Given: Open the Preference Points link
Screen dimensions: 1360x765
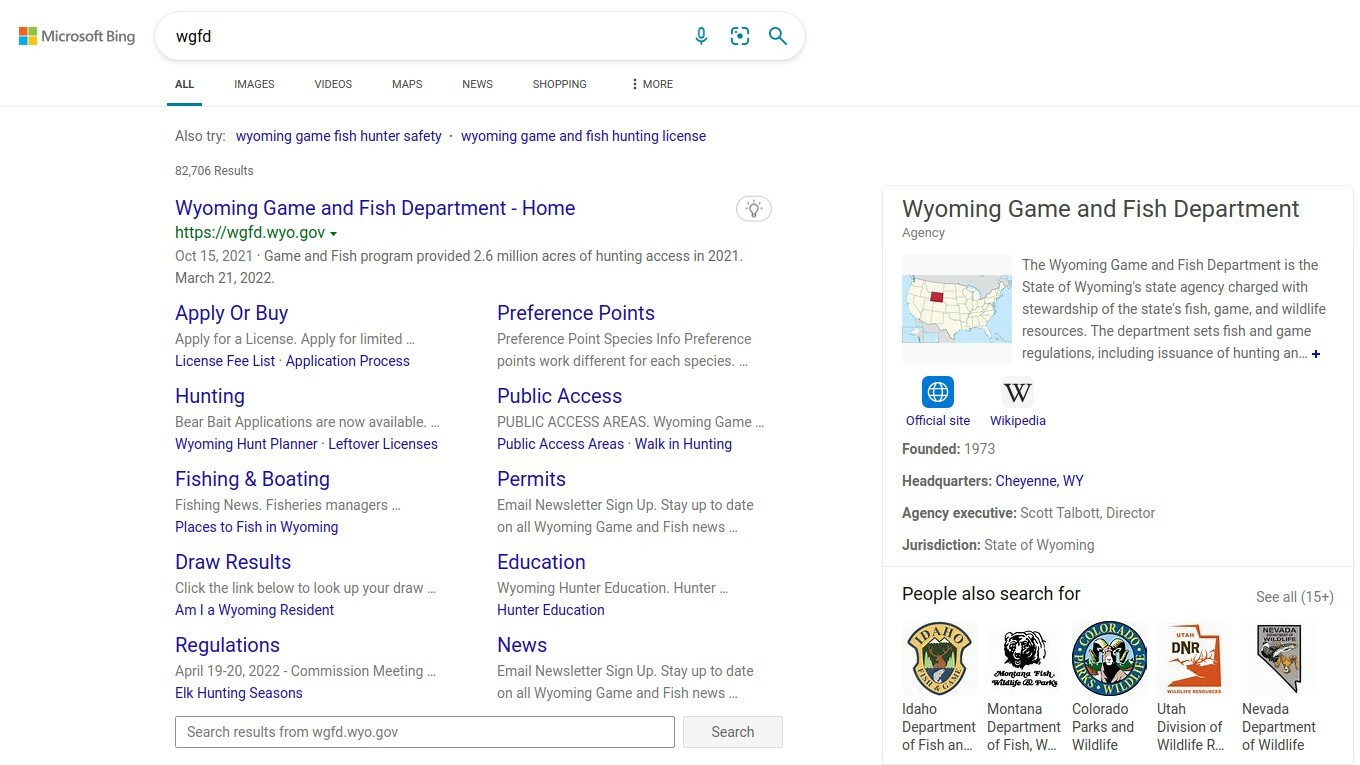Looking at the screenshot, I should pos(575,313).
